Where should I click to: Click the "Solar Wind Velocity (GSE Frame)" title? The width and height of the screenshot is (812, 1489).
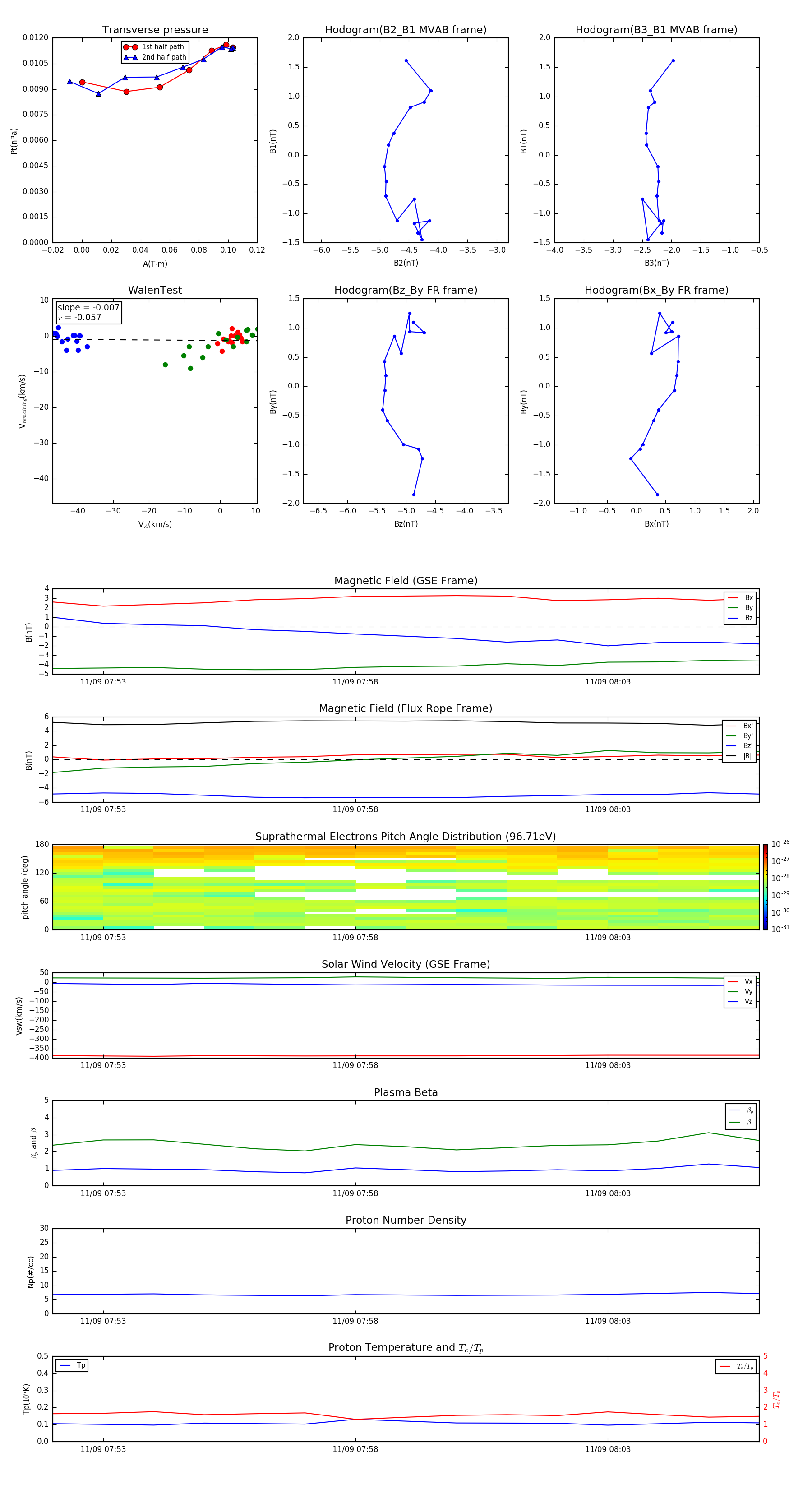(406, 964)
